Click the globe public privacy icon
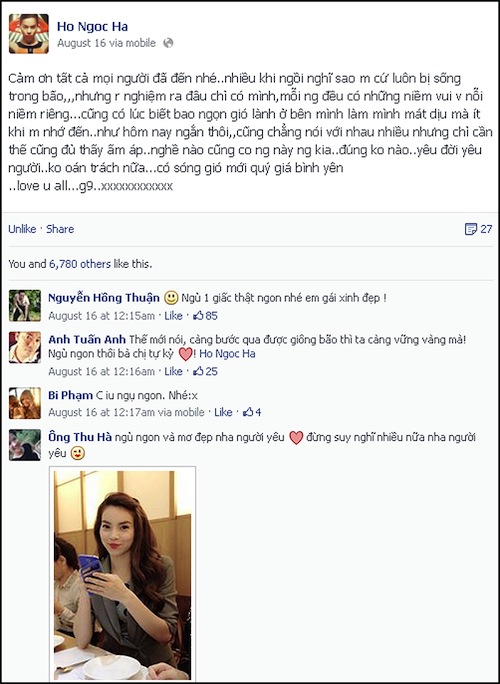Viewport: 500px width, 684px height. [168, 43]
